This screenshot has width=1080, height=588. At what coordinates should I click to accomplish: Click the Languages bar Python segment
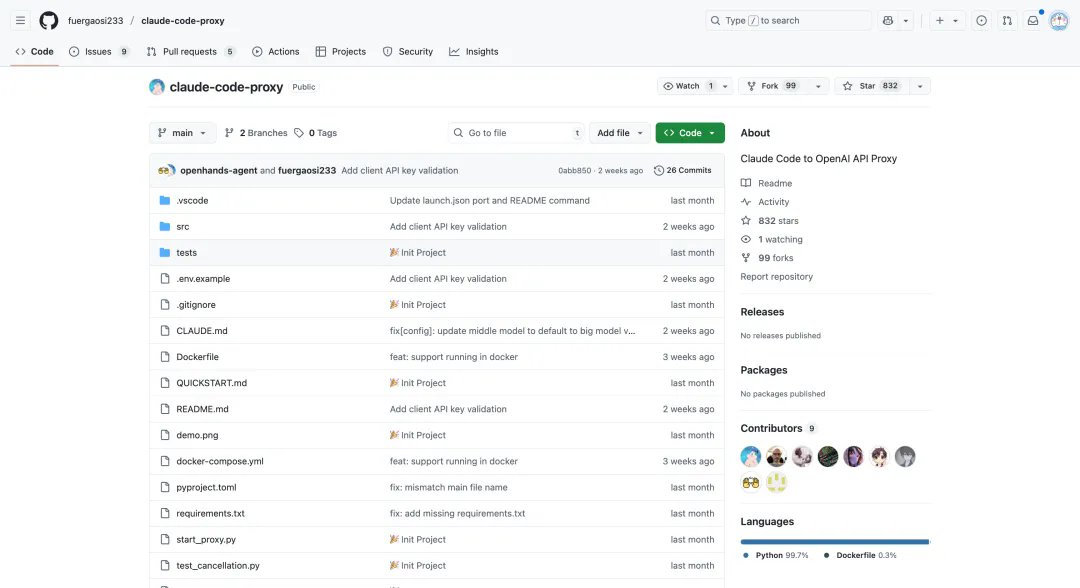pos(834,542)
